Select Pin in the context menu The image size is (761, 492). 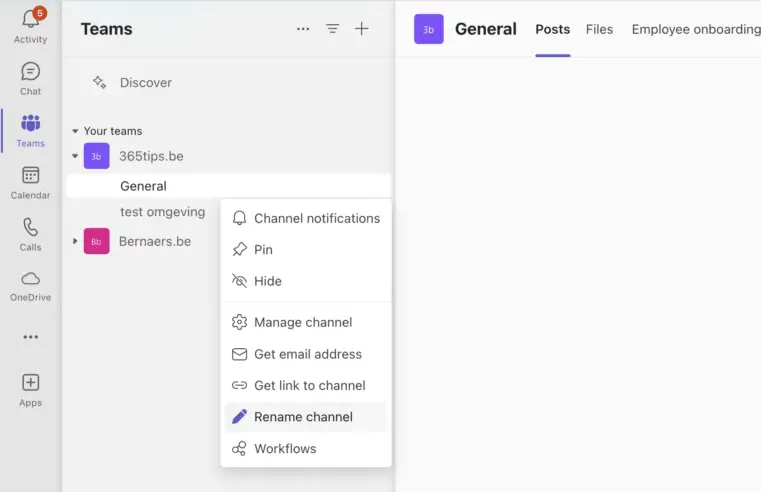tap(306, 249)
